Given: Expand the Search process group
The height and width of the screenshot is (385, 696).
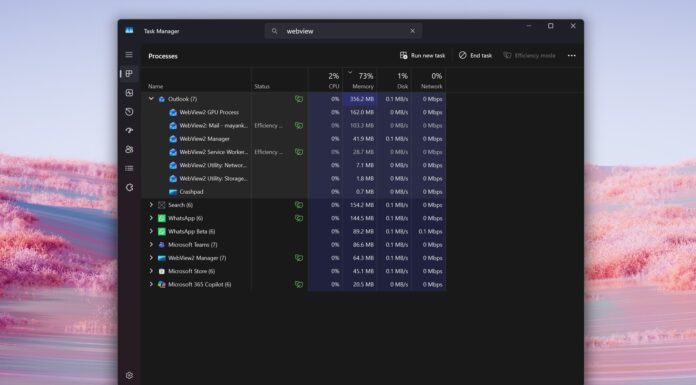Looking at the screenshot, I should (151, 205).
